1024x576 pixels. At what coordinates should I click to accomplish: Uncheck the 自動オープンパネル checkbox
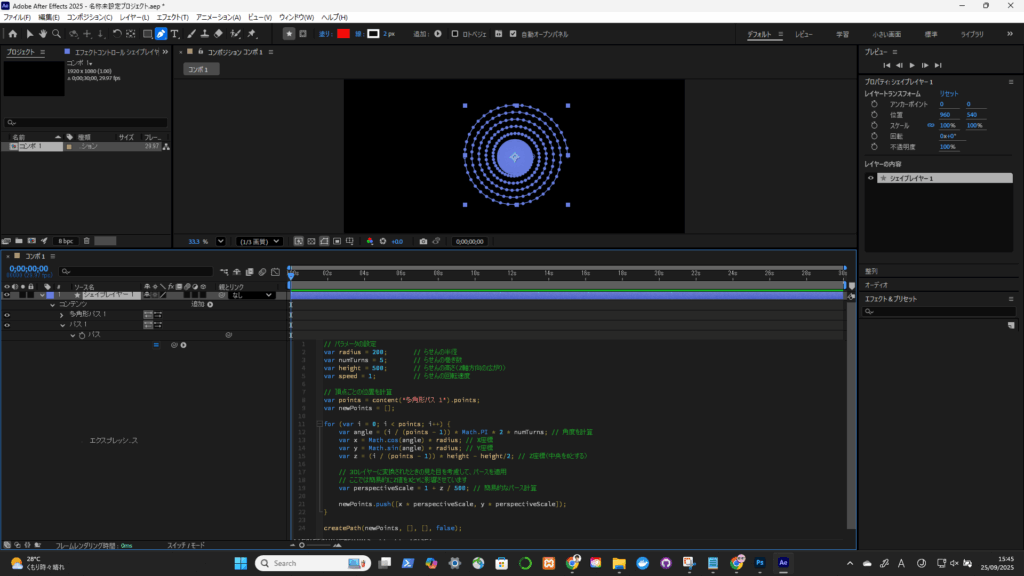tap(513, 34)
